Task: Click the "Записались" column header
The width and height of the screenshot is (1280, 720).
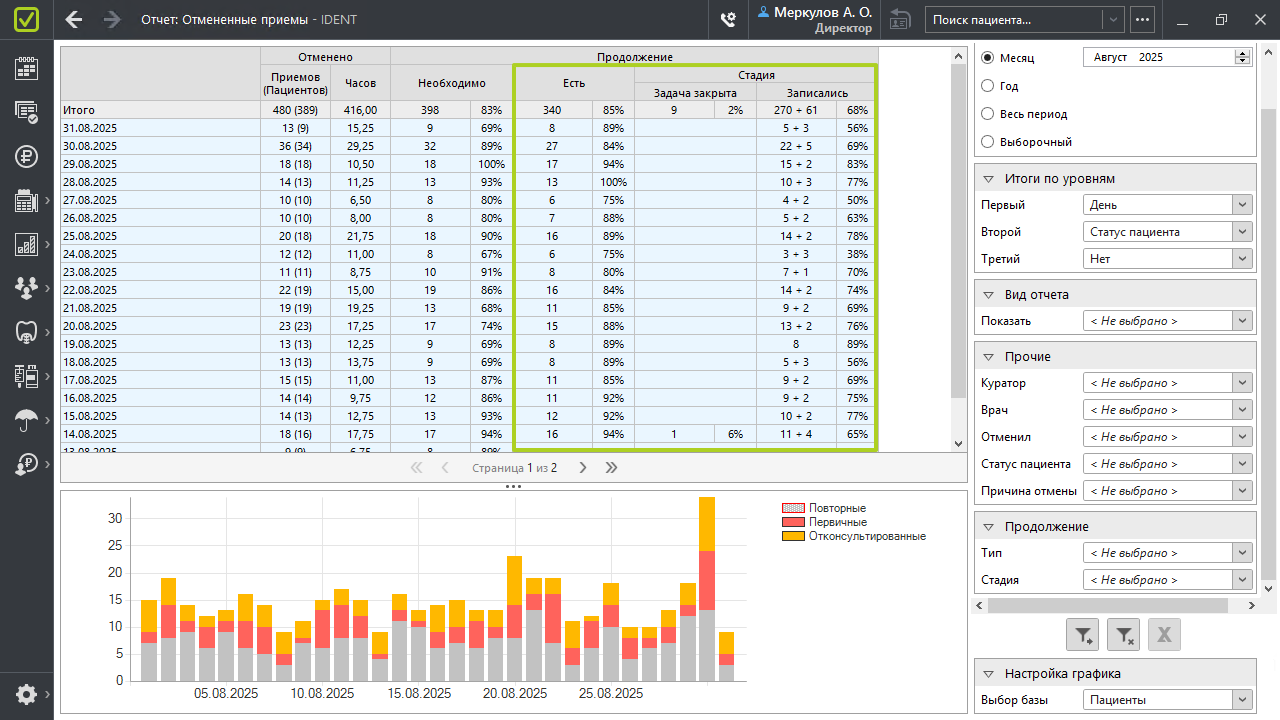Action: pyautogui.click(x=816, y=93)
